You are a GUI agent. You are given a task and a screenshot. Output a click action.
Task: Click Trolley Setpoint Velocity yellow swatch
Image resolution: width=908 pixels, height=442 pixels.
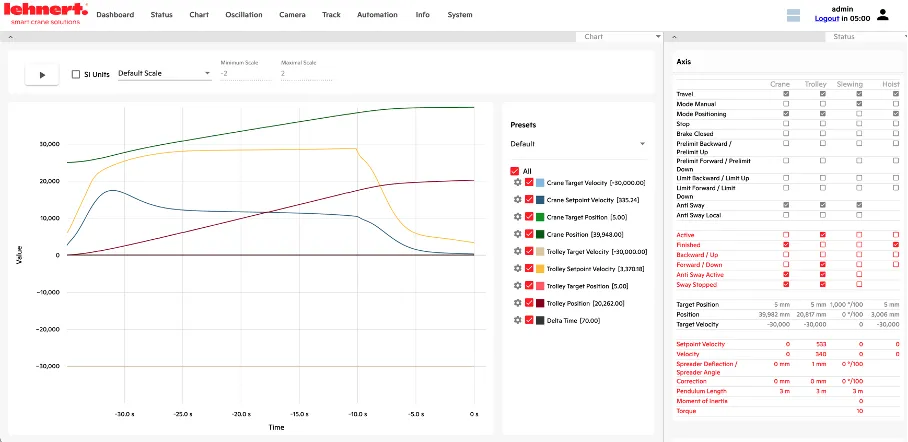click(540, 268)
